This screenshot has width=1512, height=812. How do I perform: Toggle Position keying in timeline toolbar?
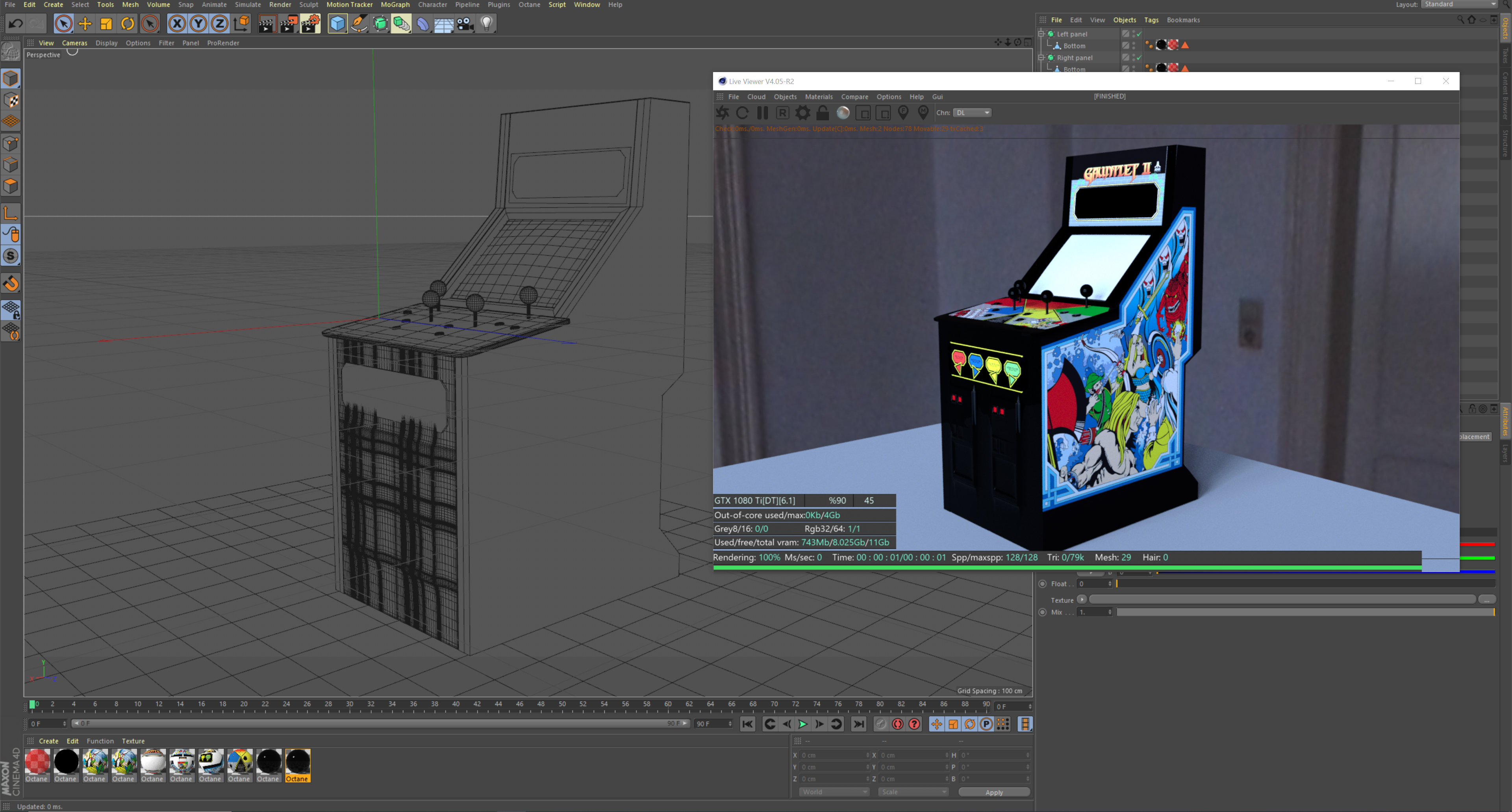click(x=936, y=724)
